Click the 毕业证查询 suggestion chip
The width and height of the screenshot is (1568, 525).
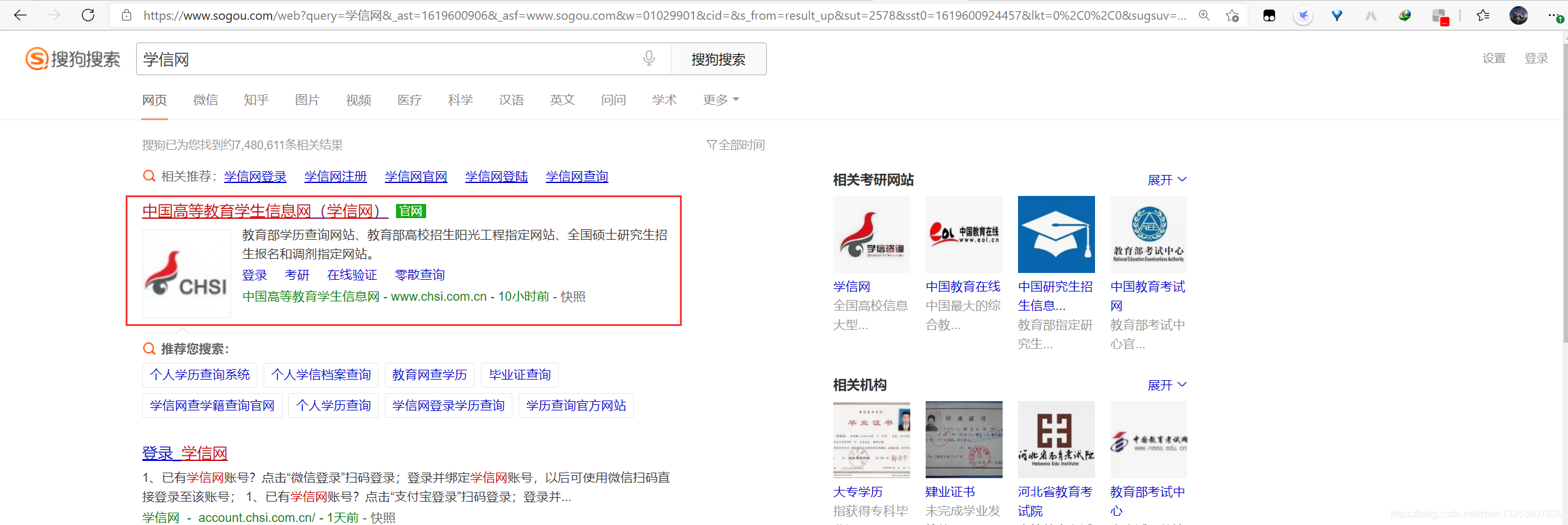tap(520, 375)
